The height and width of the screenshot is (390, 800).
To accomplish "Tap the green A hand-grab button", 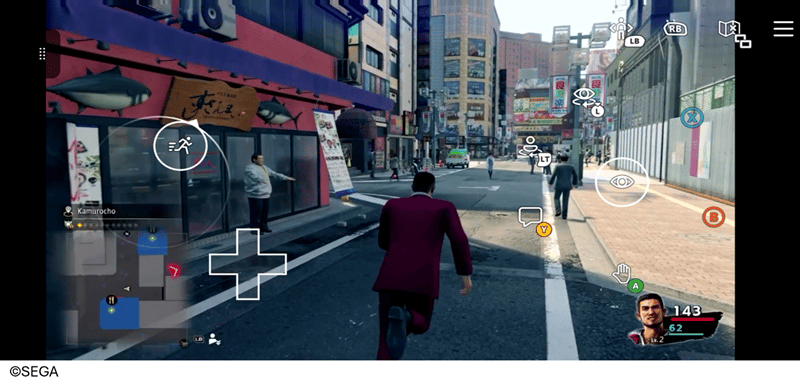I will coord(628,278).
